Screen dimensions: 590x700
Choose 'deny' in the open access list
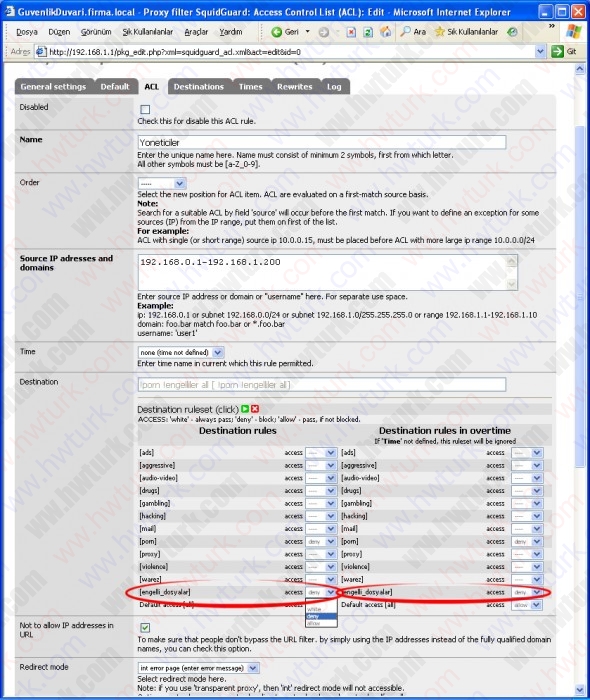point(321,616)
